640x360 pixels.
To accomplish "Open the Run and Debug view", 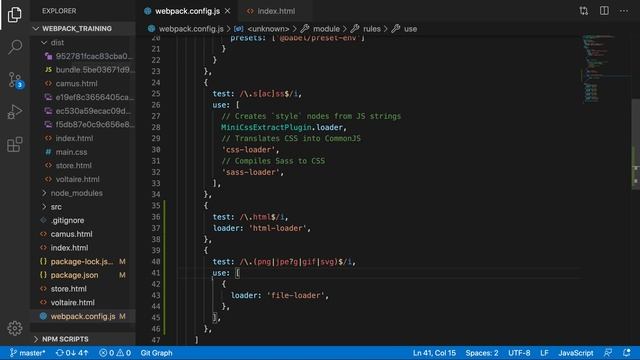I will [x=15, y=112].
